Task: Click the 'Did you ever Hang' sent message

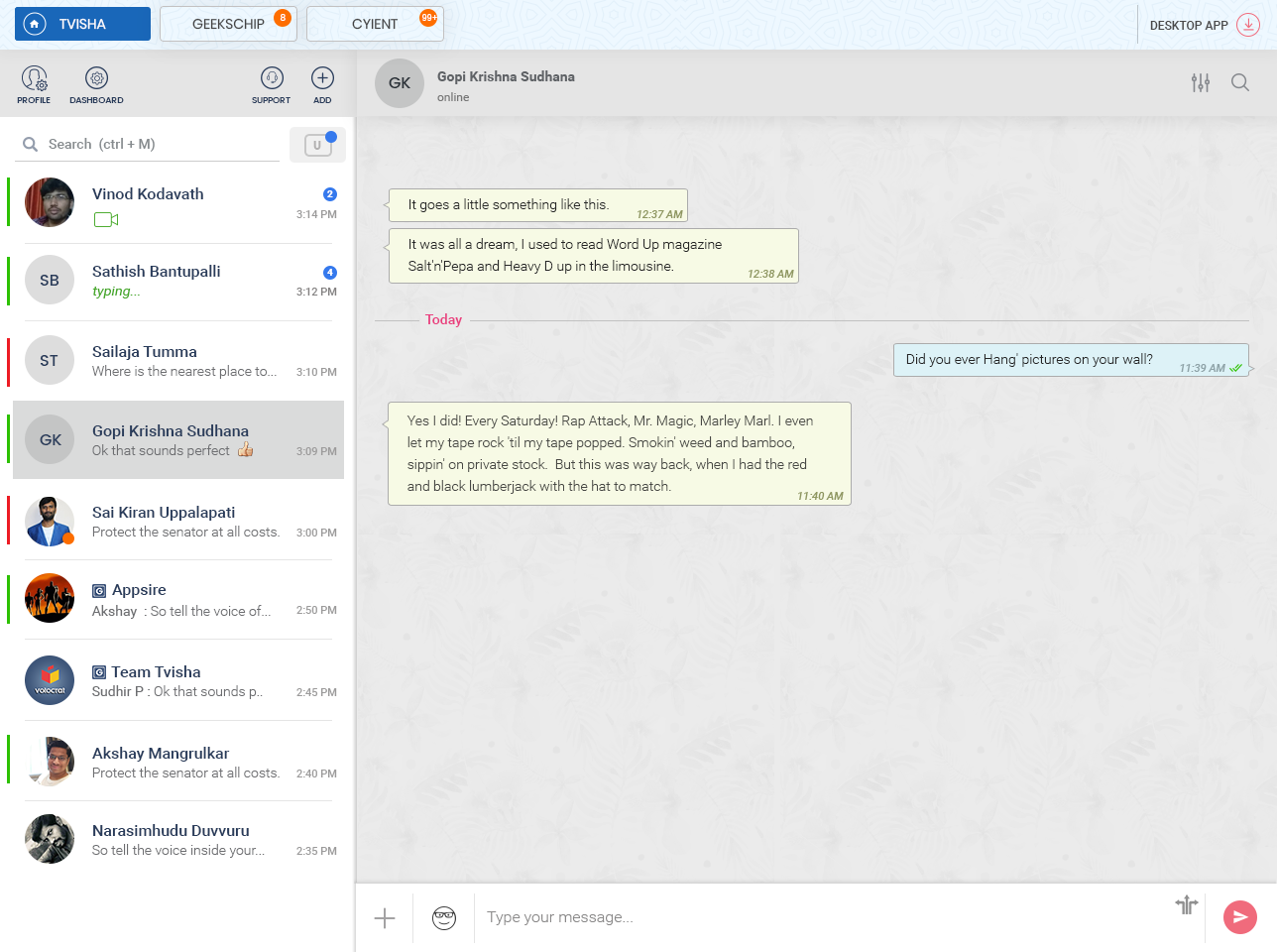Action: click(1071, 360)
